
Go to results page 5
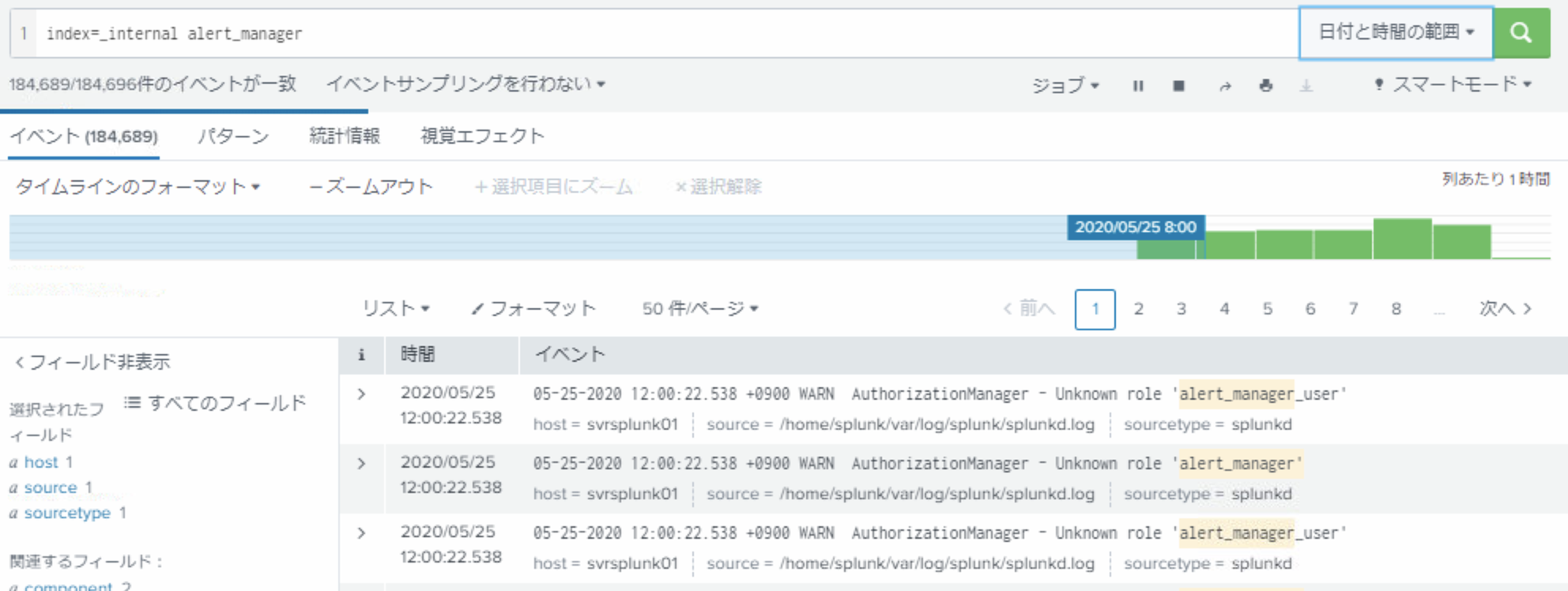1267,309
